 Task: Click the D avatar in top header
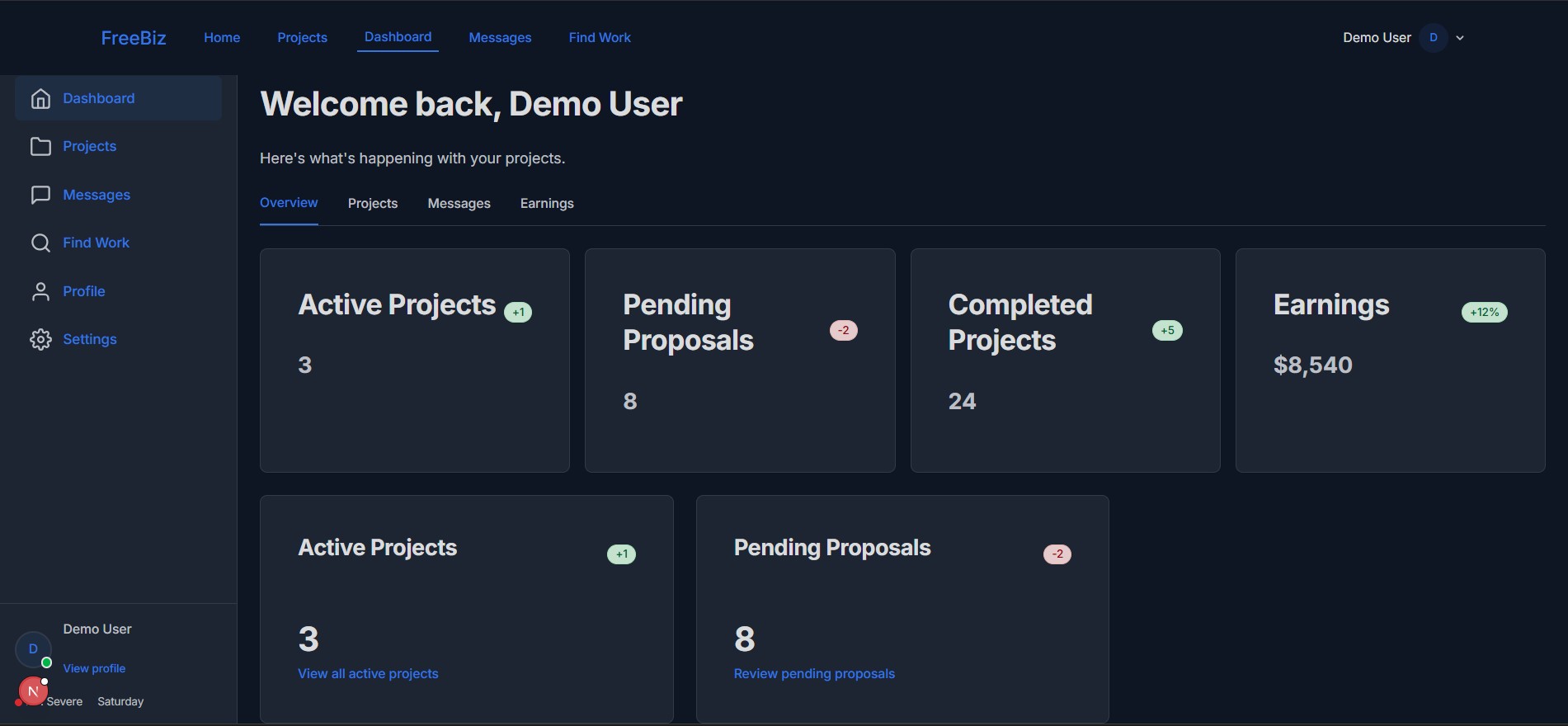click(x=1434, y=38)
